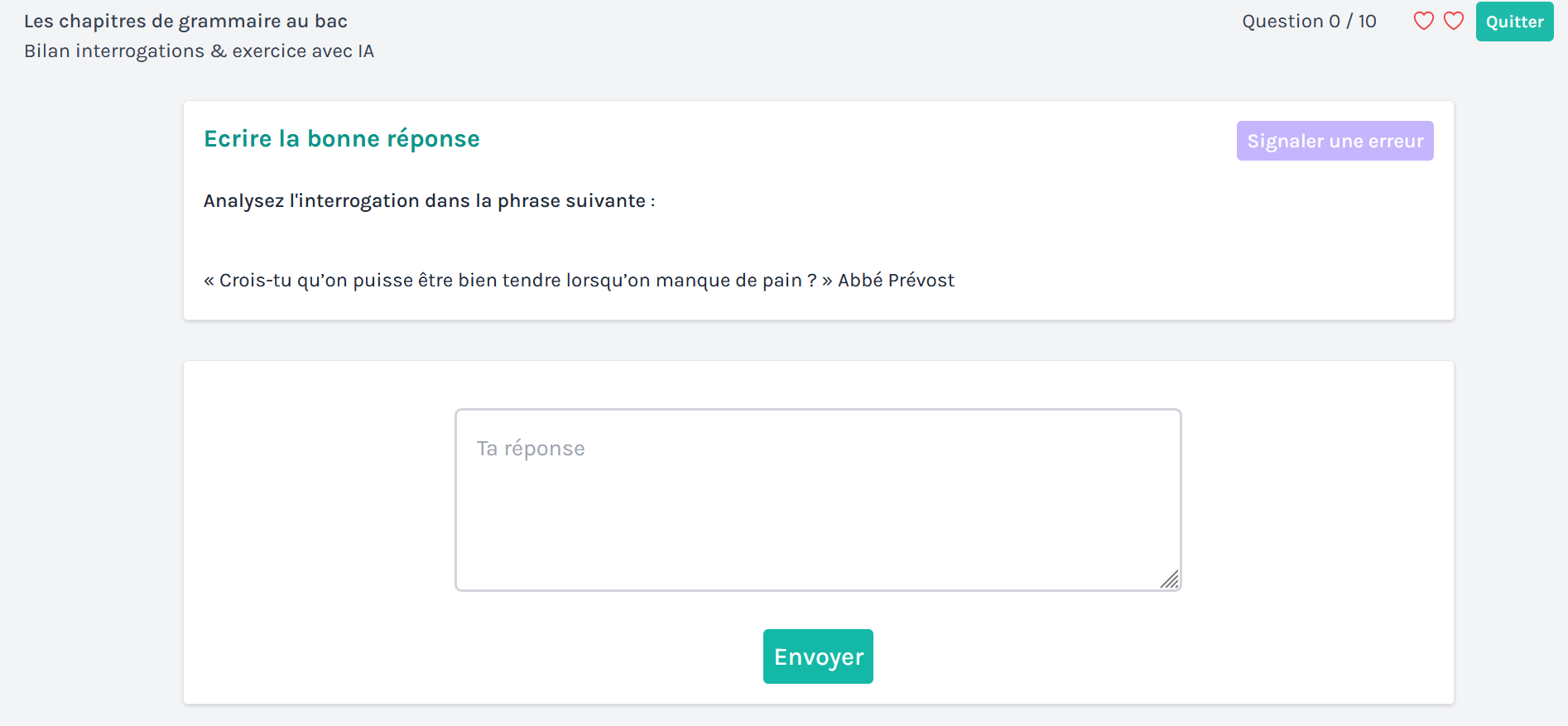The width and height of the screenshot is (1568, 726).
Task: Click the subtitle Bilan interrogations & exercice avec IA
Action: click(200, 50)
